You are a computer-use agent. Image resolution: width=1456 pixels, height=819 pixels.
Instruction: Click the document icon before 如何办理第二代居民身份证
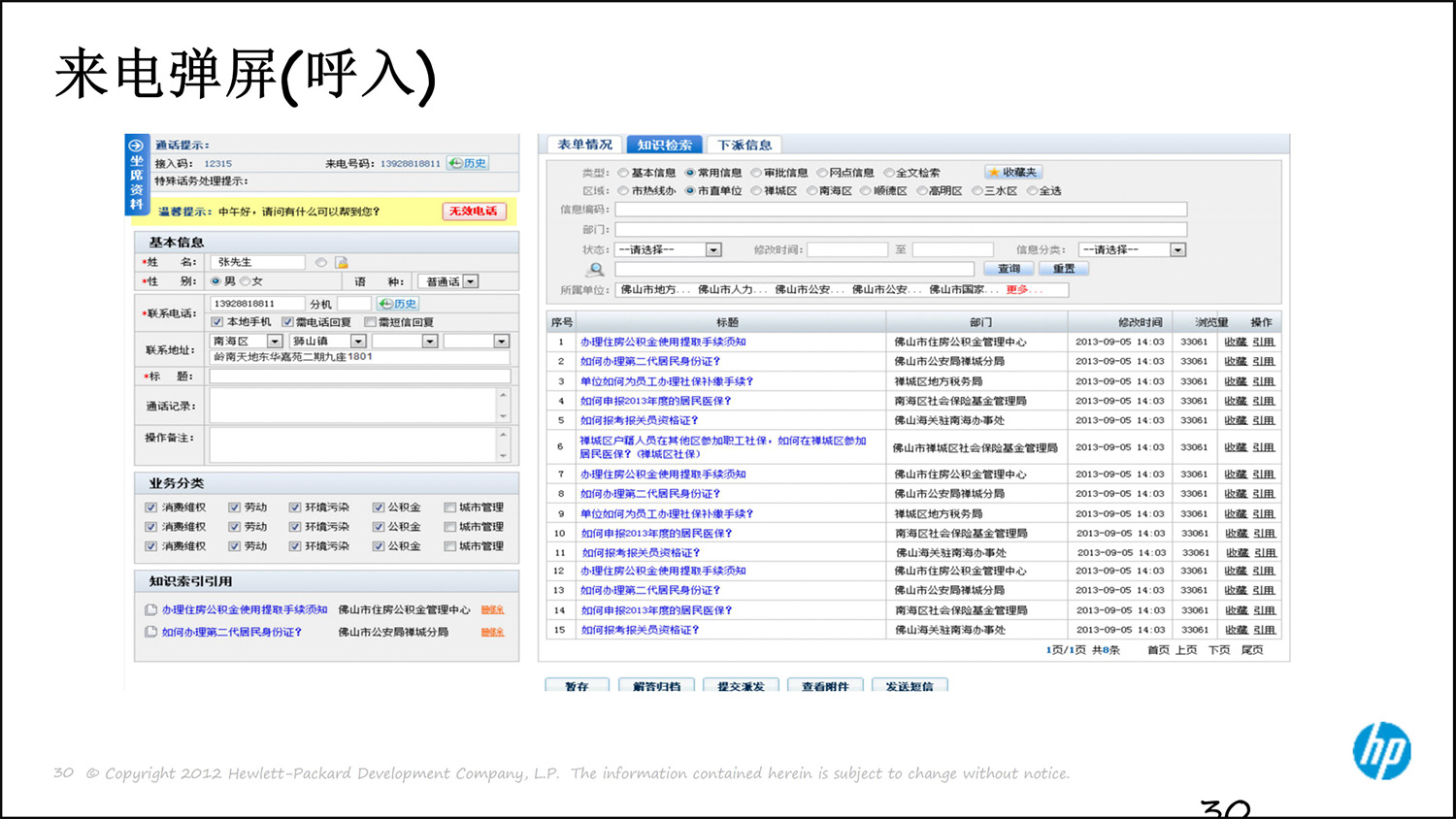pos(150,632)
